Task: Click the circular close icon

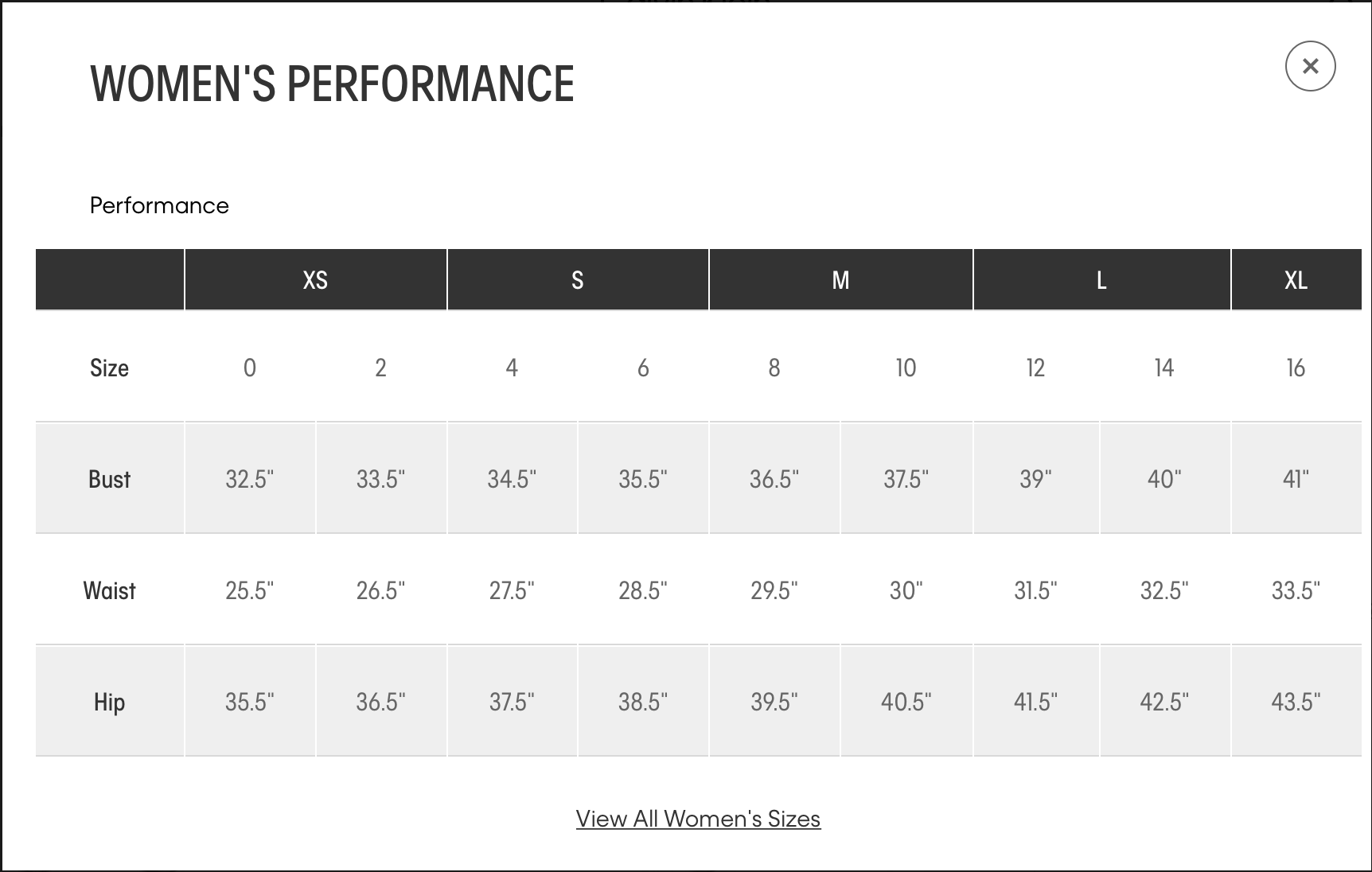Action: (x=1309, y=66)
